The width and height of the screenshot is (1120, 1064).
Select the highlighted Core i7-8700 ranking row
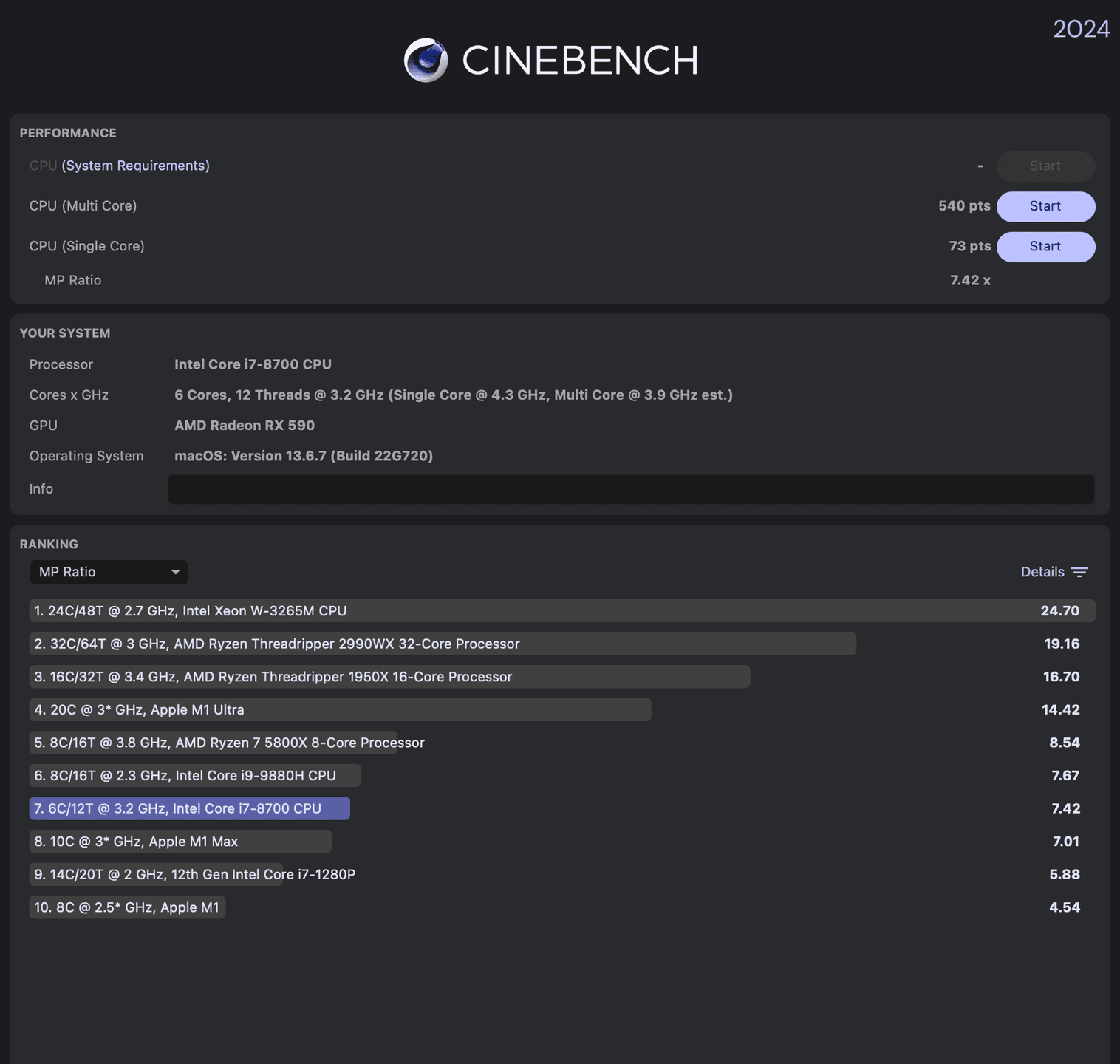coord(561,808)
